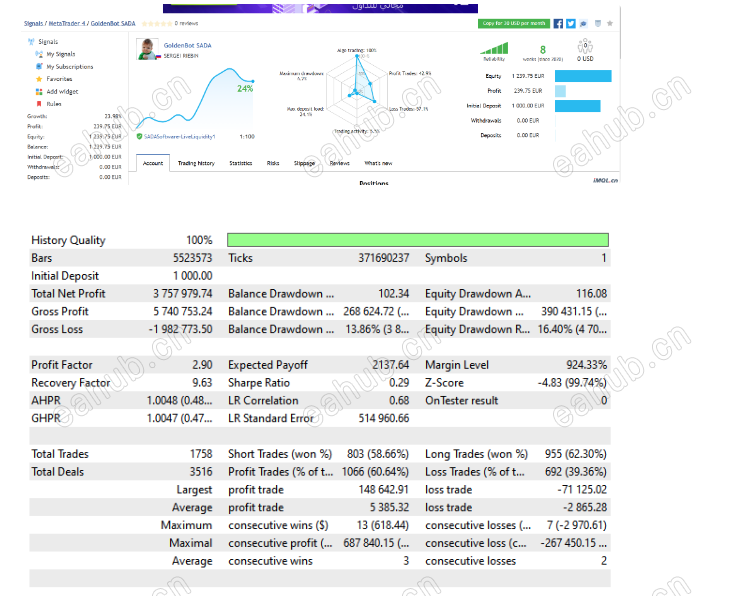Click Z-Score value -4.83 (99.74%)
This screenshot has height=596, width=749.
click(x=572, y=383)
